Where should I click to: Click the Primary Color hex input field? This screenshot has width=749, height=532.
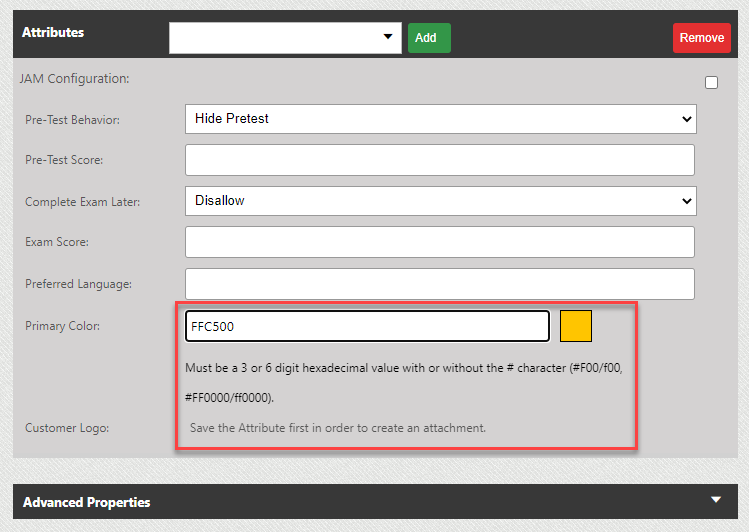367,326
